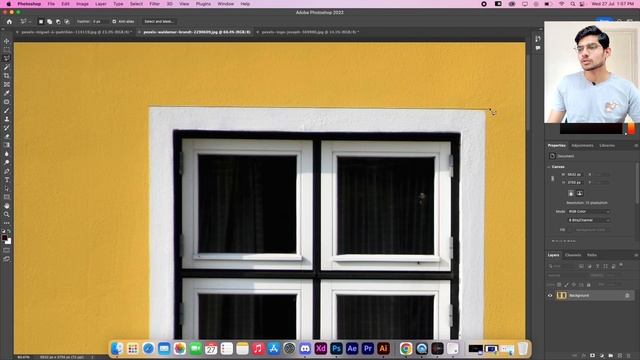This screenshot has width=640, height=360.
Task: Choose Add to Selection mode
Action: [49, 21]
